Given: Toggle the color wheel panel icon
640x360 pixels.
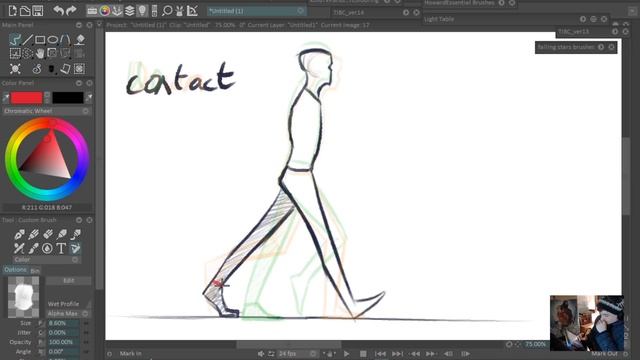Looking at the screenshot, I should coord(105,11).
